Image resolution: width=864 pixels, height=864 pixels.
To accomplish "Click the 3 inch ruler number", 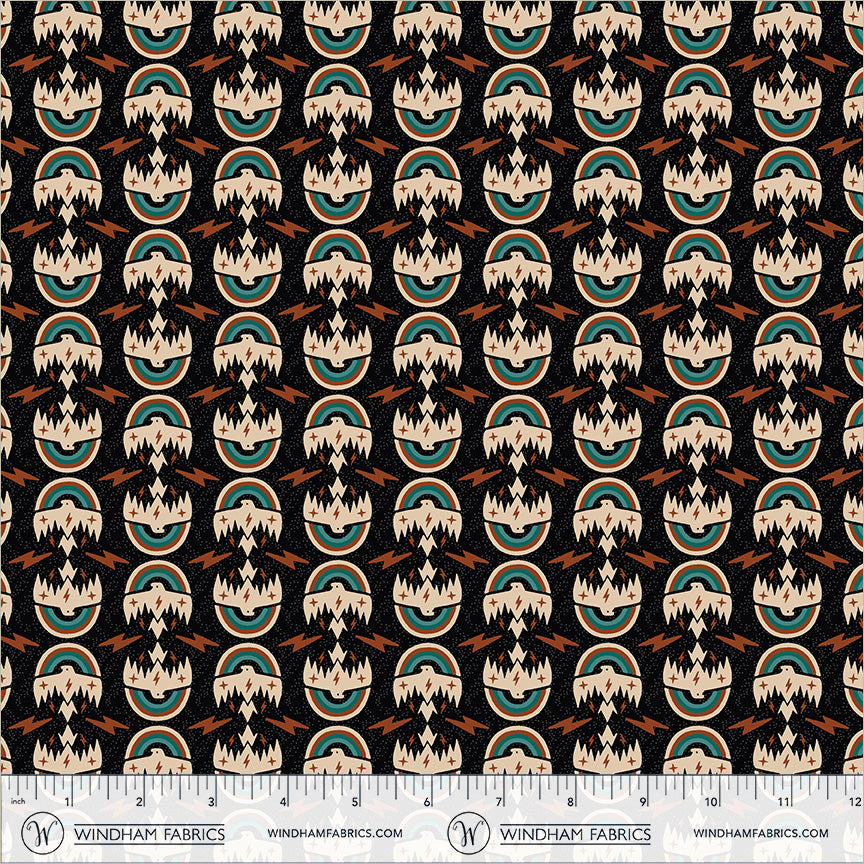I will pos(212,802).
